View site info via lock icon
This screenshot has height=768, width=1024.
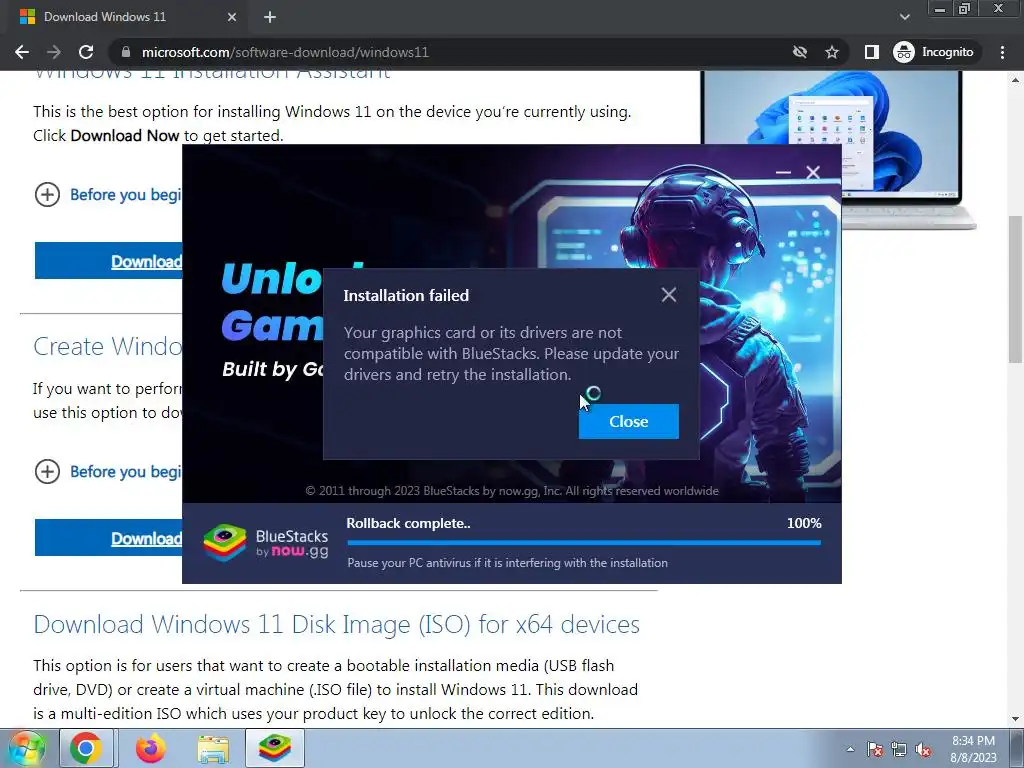coord(126,52)
